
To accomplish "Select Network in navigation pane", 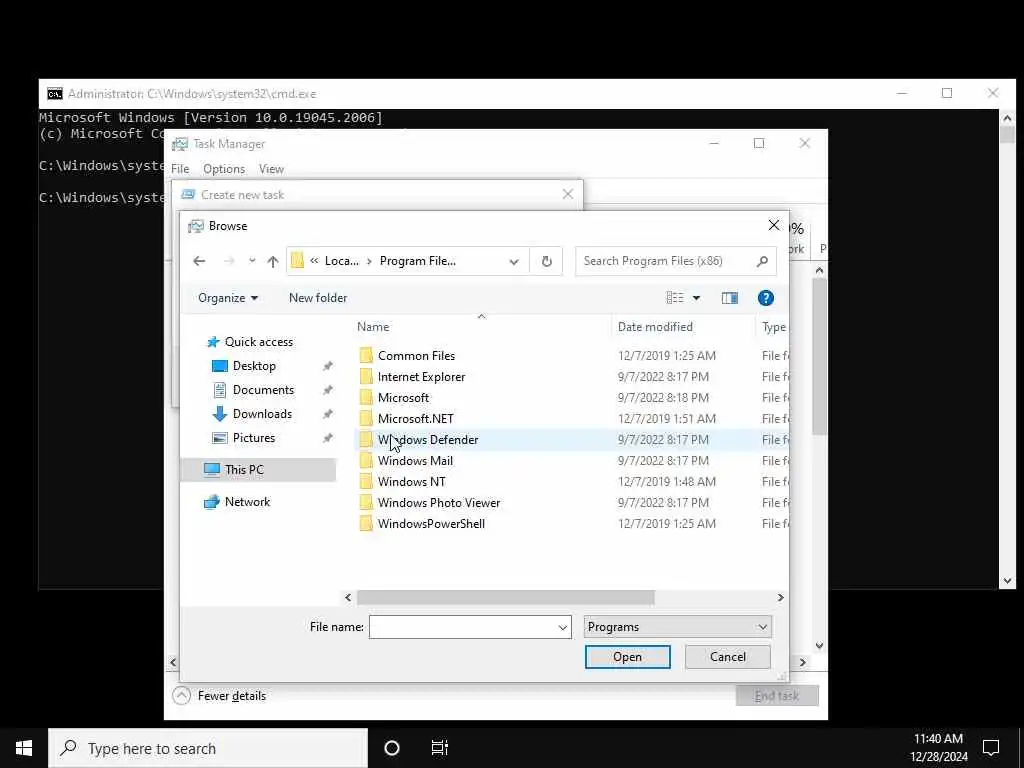I will click(x=247, y=502).
